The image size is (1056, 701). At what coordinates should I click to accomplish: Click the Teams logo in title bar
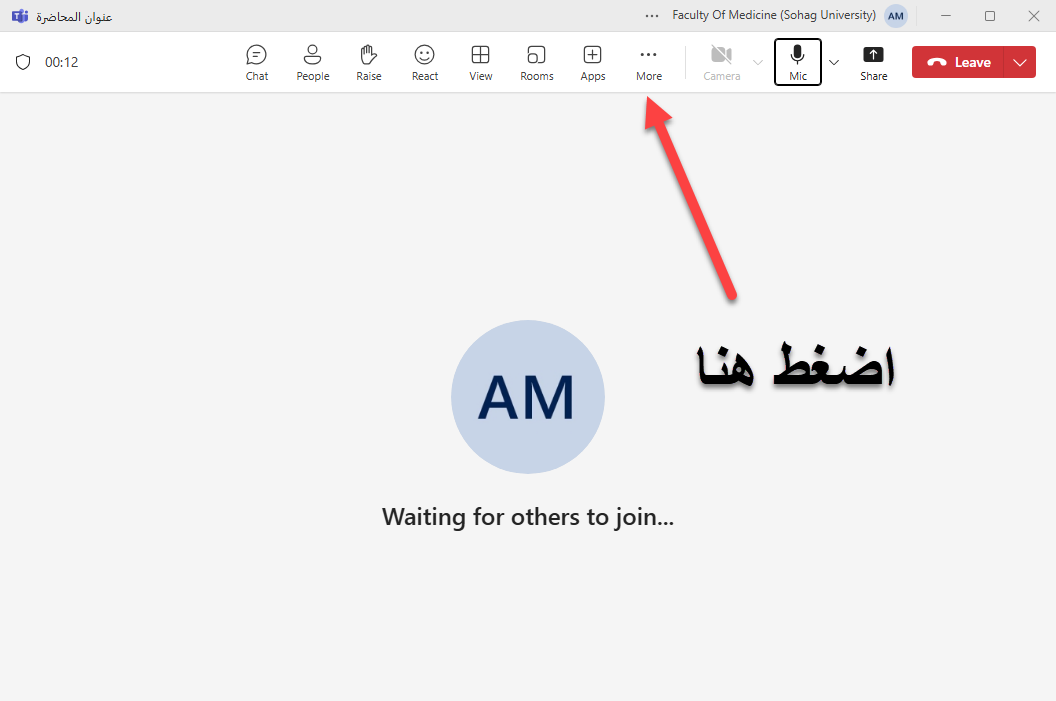(x=20, y=16)
